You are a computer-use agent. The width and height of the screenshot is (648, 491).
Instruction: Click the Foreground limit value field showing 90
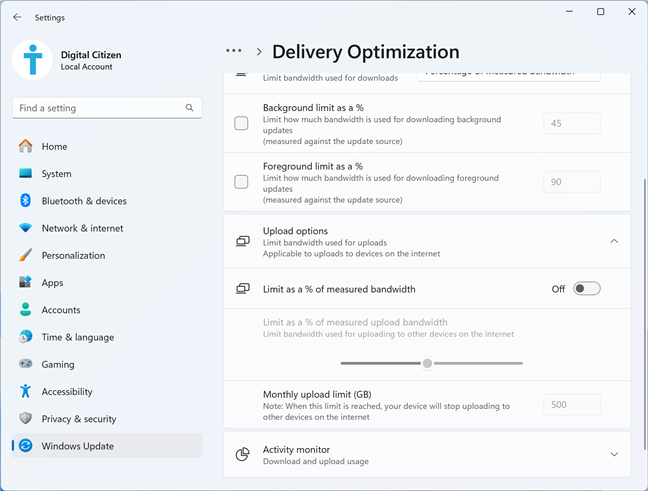572,182
